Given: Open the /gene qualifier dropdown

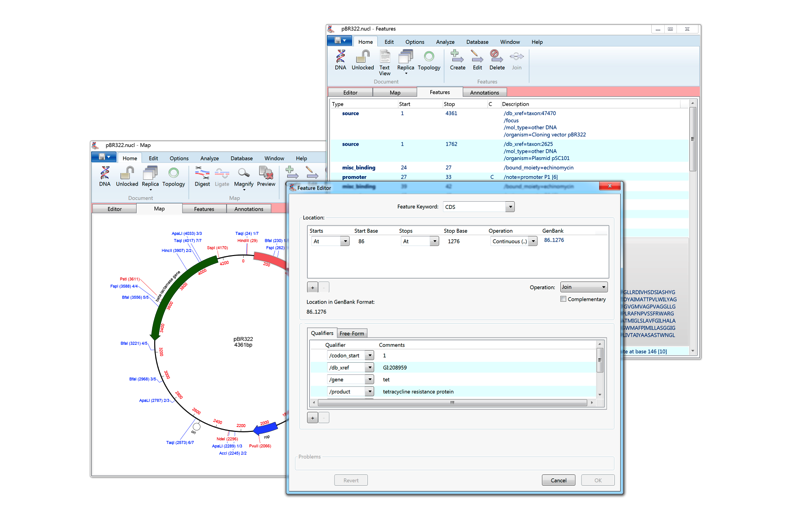Looking at the screenshot, I should (369, 380).
